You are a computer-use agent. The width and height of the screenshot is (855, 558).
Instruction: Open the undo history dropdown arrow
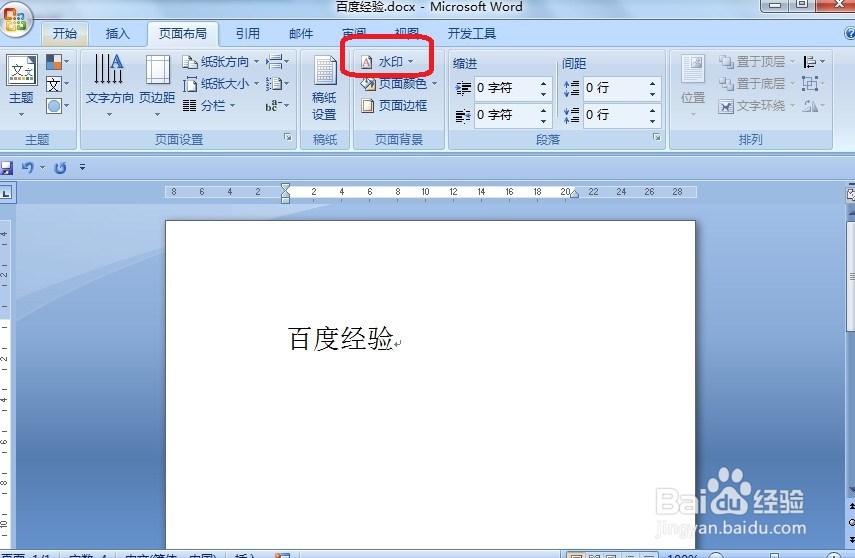coord(42,167)
